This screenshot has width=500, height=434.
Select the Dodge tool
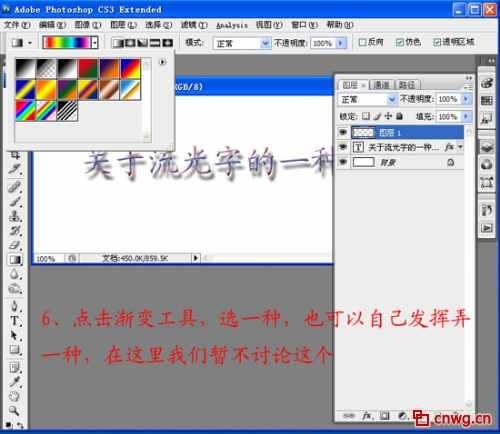coord(15,288)
